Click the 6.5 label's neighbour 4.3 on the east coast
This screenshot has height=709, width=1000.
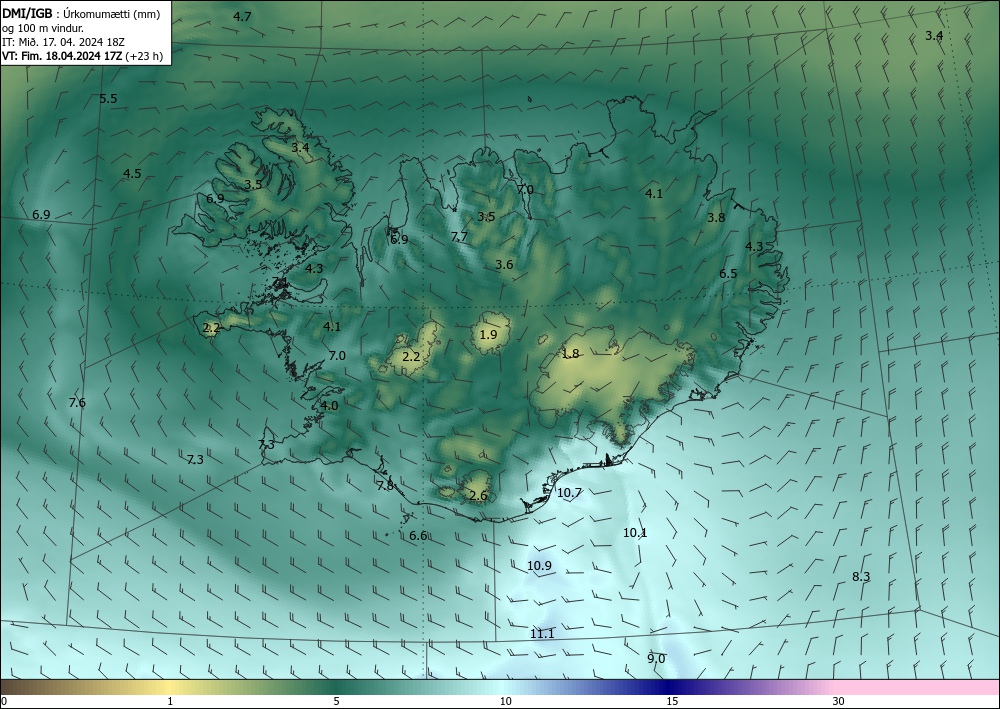pos(754,246)
